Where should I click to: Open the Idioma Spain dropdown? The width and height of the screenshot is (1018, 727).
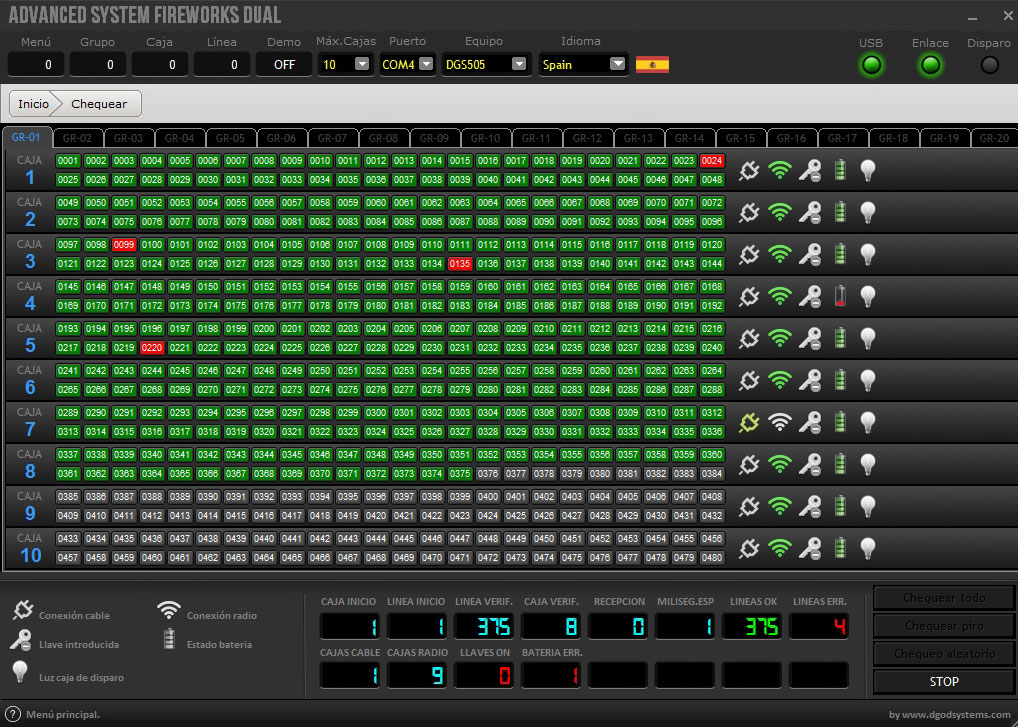(x=617, y=64)
